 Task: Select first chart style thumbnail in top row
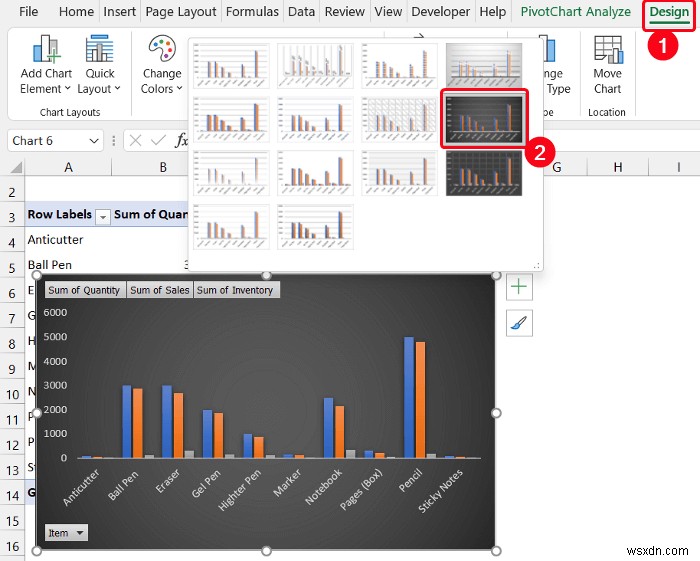(231, 66)
